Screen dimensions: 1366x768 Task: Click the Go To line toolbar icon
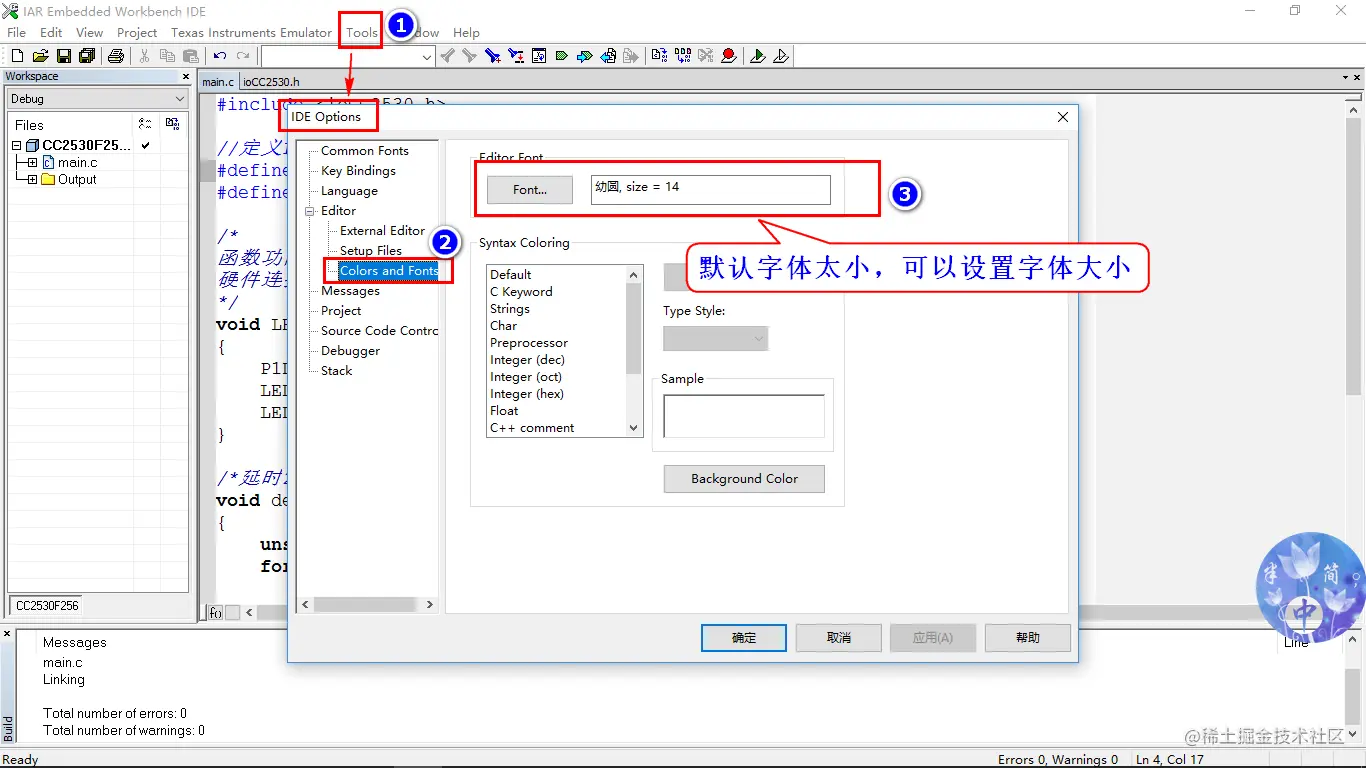pyautogui.click(x=539, y=56)
